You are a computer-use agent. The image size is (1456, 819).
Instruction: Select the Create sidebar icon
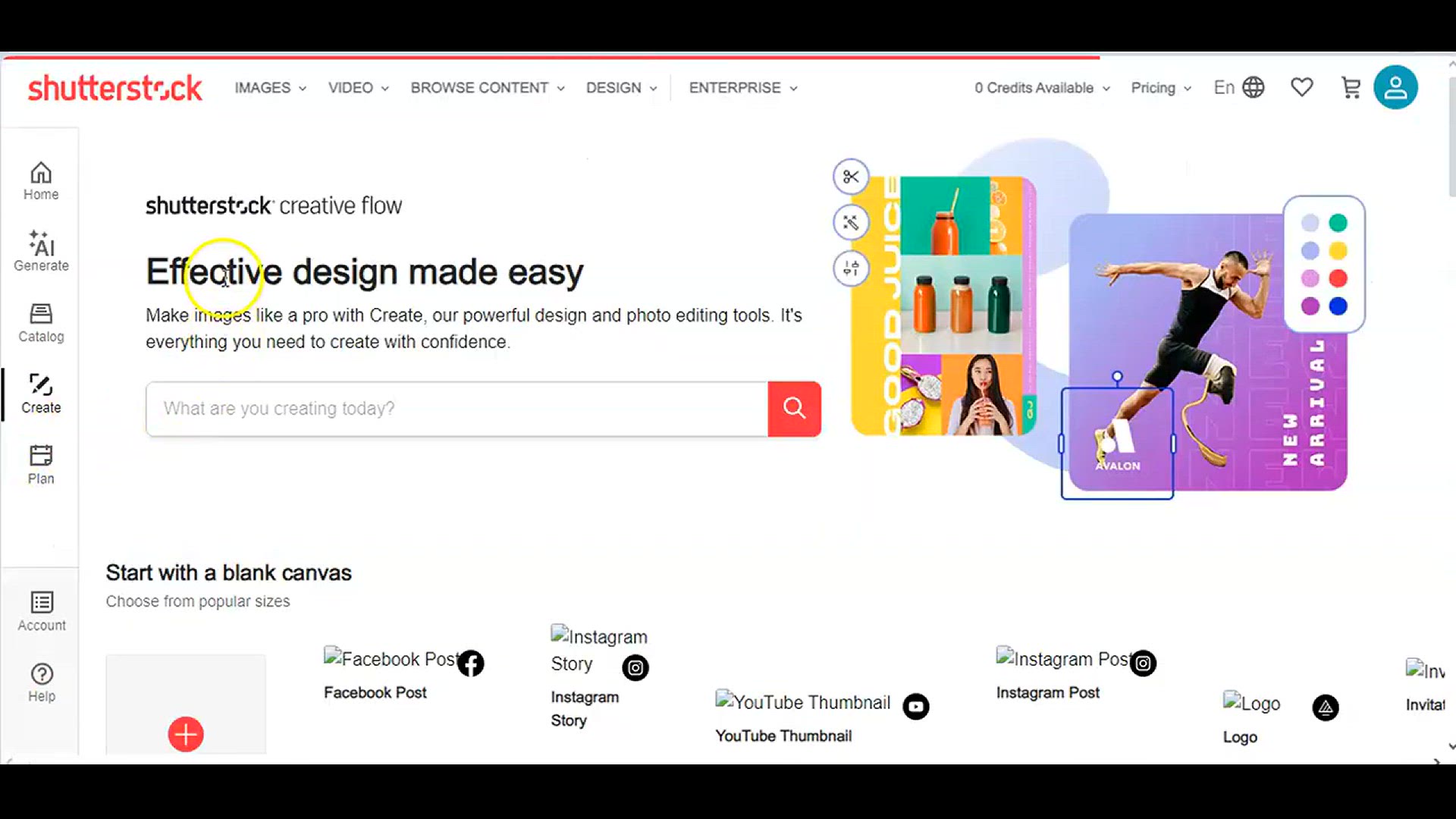(x=41, y=394)
